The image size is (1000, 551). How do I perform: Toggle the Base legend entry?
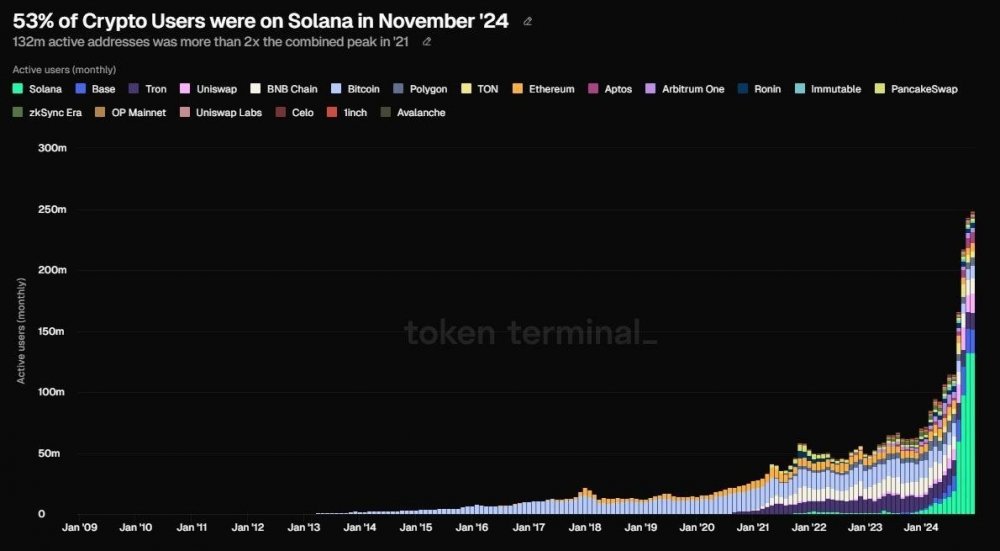(x=95, y=89)
